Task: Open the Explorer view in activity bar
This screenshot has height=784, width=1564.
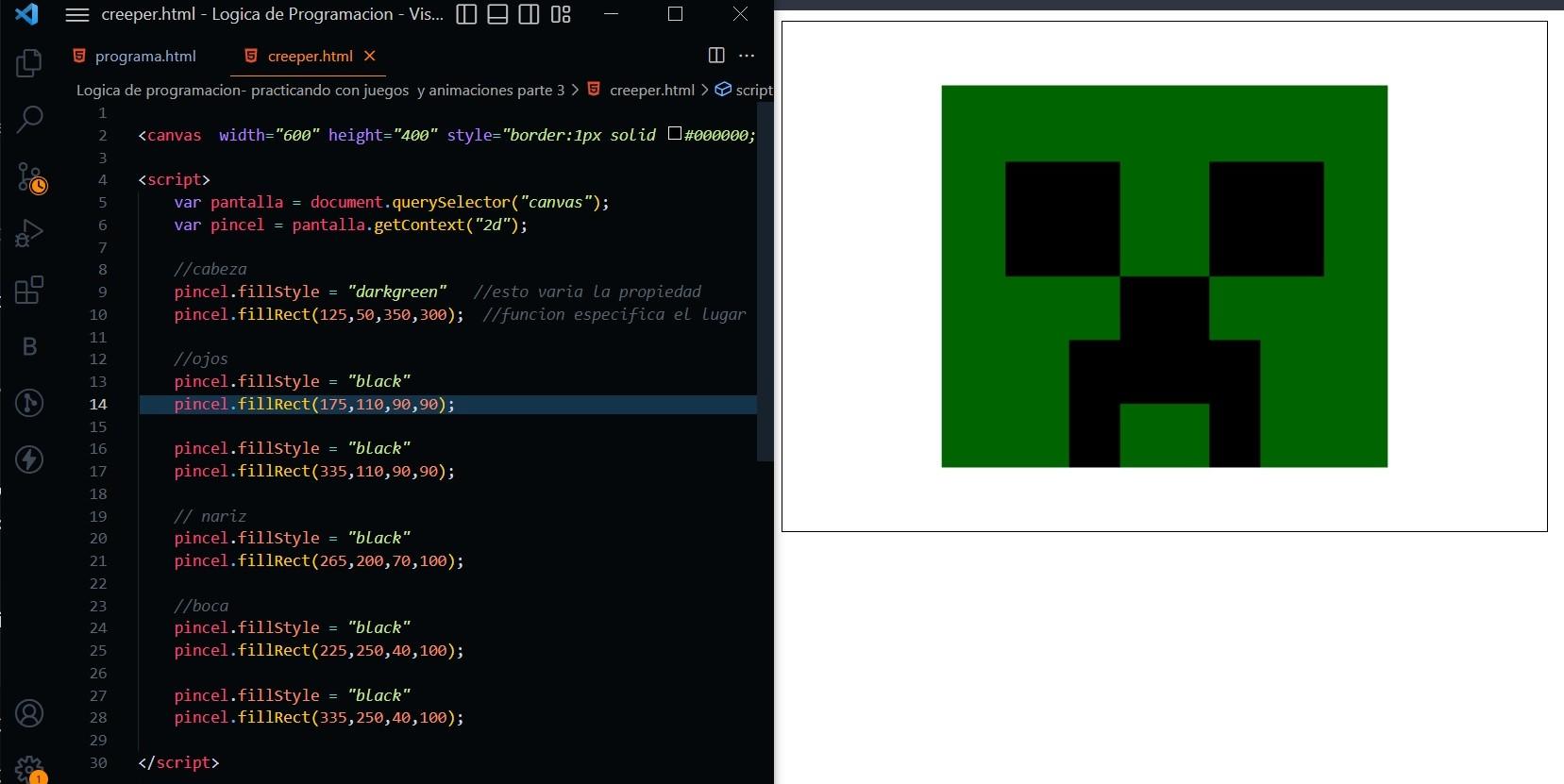Action: click(x=29, y=63)
